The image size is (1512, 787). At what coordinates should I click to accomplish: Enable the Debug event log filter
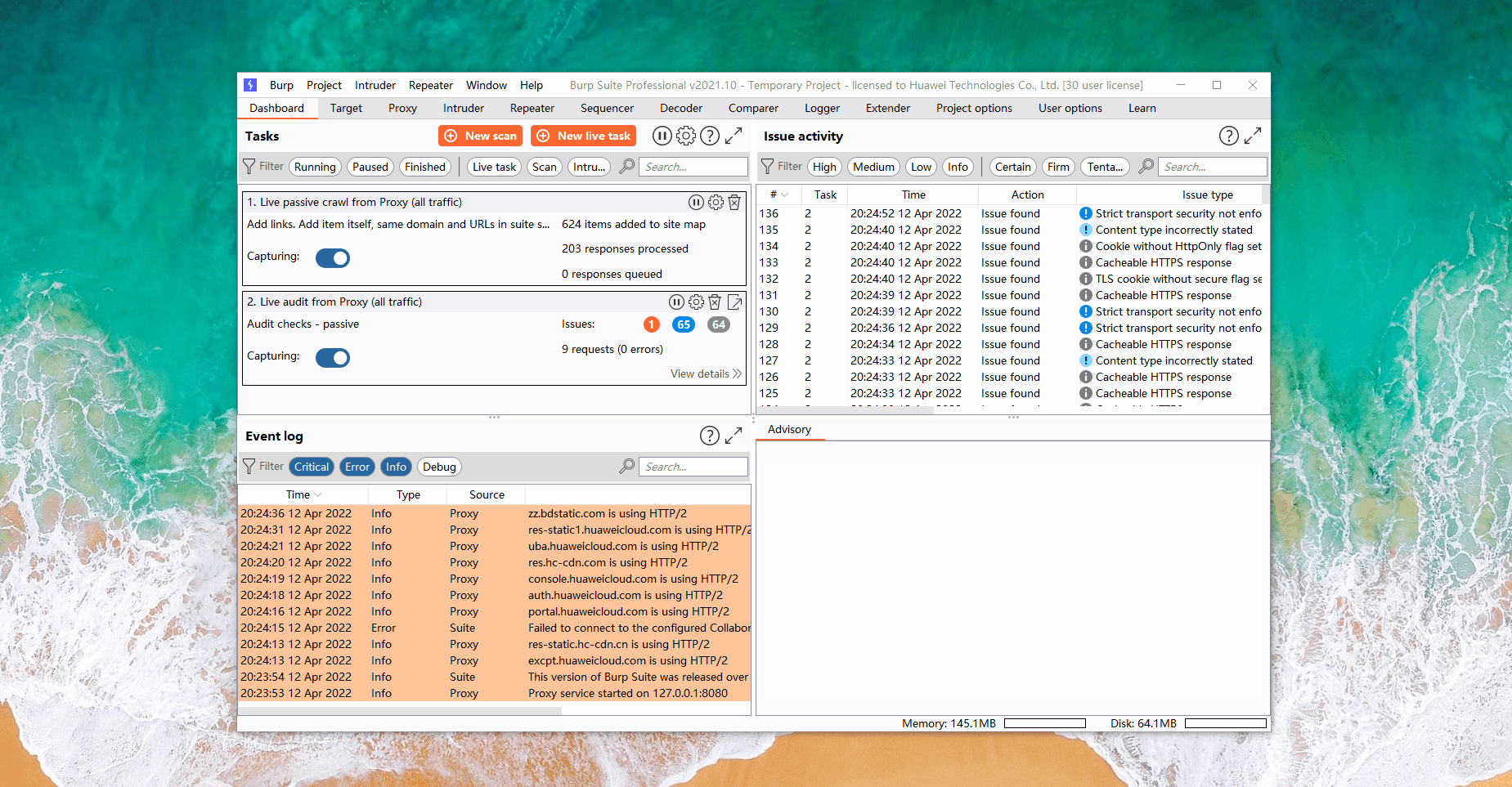click(x=439, y=467)
